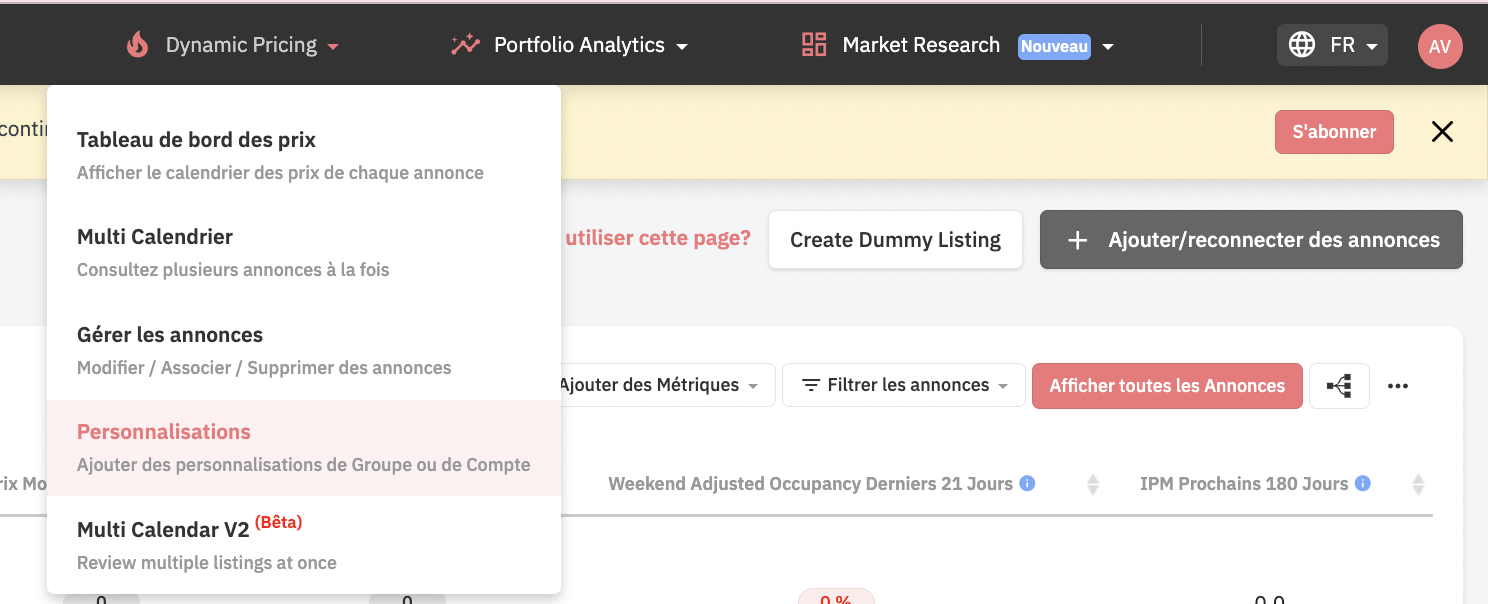1488x604 pixels.
Task: Click Create Dummy Listing button
Action: [x=895, y=240]
